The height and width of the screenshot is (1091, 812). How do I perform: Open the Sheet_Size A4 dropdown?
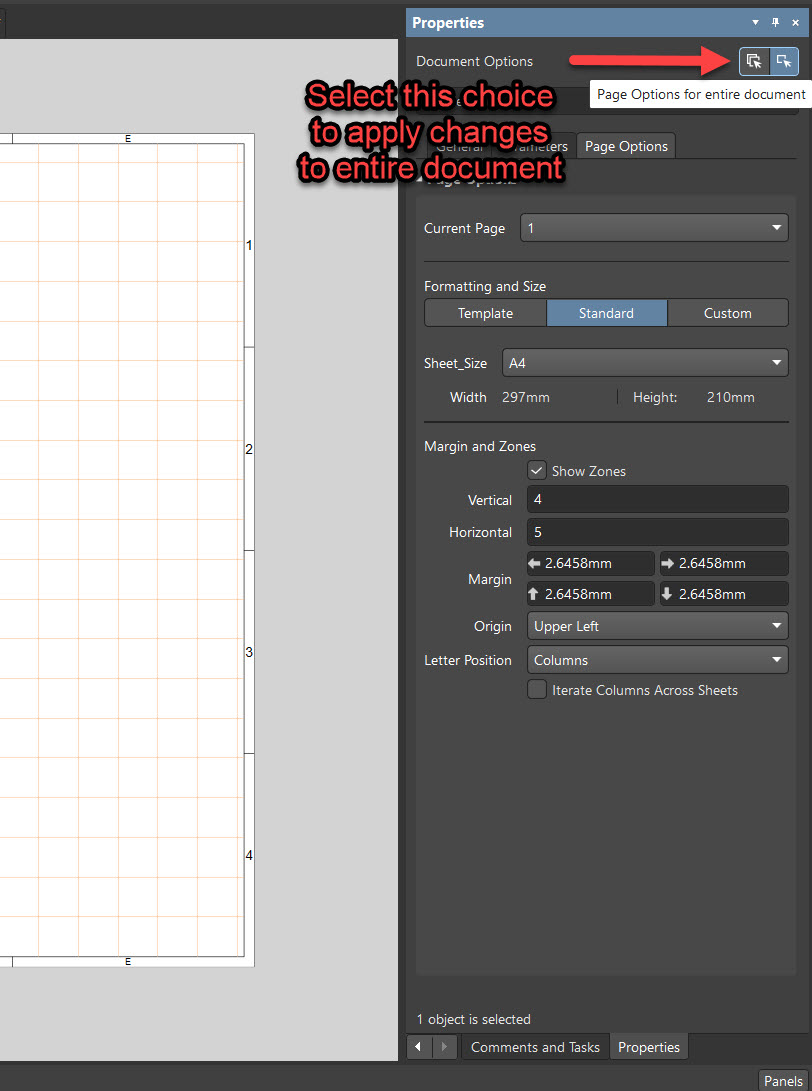pos(645,363)
